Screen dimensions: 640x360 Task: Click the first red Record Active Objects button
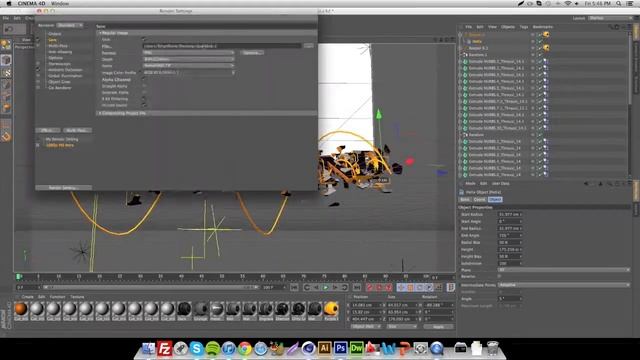(370, 288)
